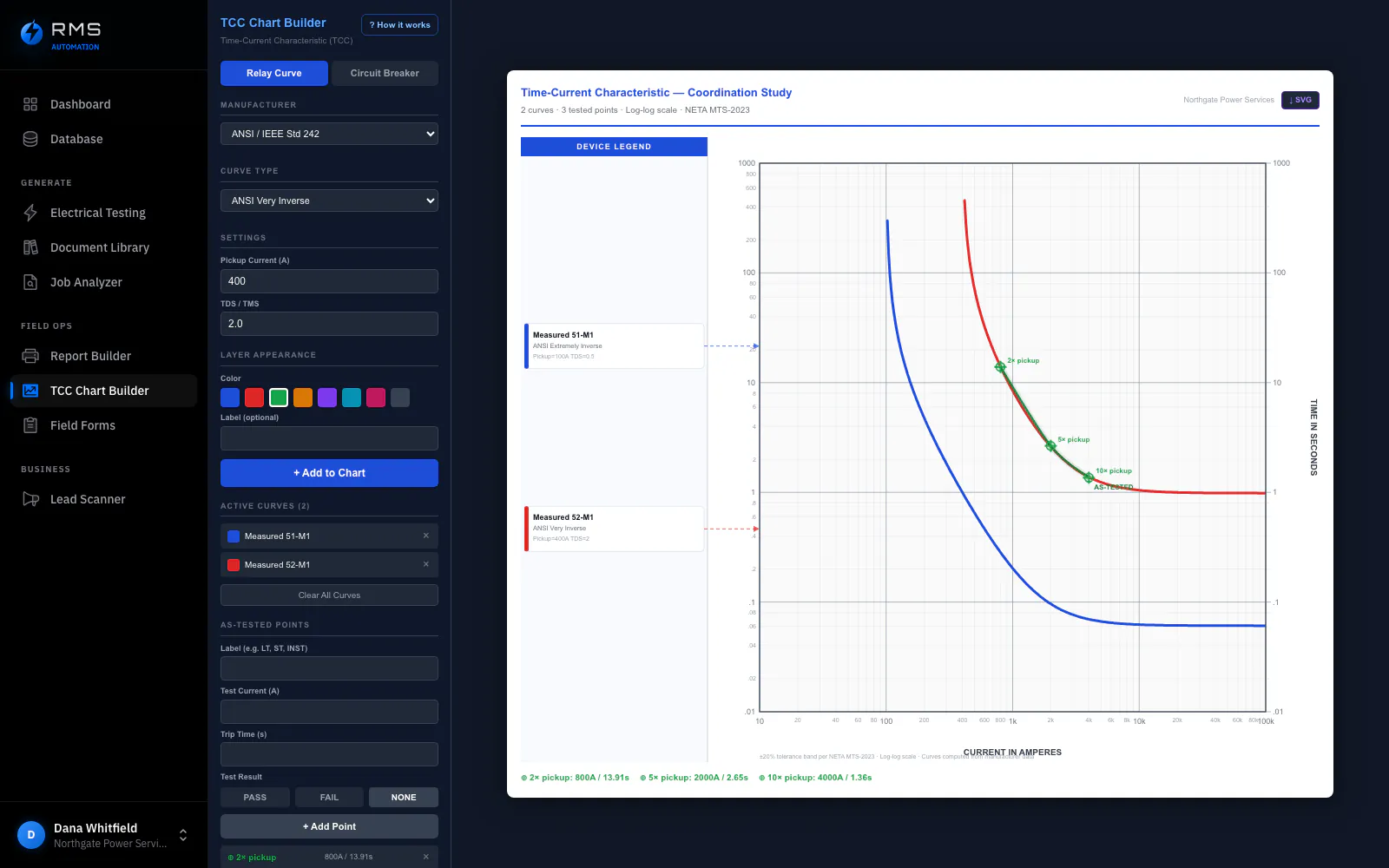Screen dimensions: 1389x868
Task: Pick the pink layer color swatch
Action: 376,398
